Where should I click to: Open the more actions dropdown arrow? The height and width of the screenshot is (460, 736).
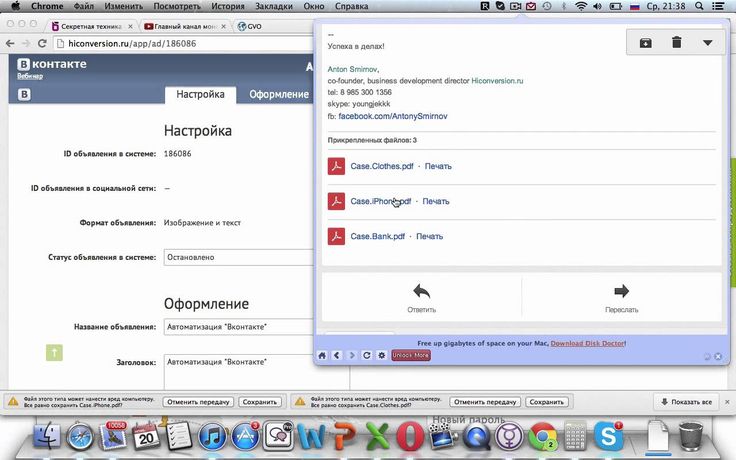point(708,43)
